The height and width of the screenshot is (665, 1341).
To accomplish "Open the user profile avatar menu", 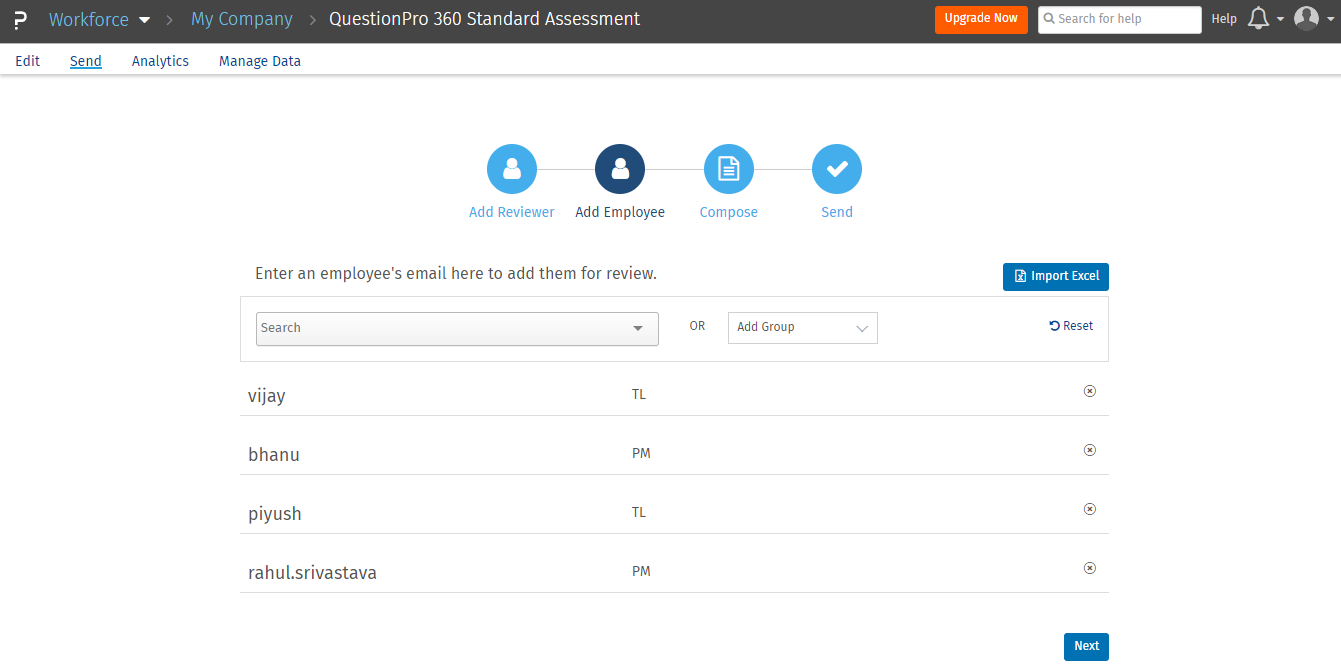I will [1307, 19].
